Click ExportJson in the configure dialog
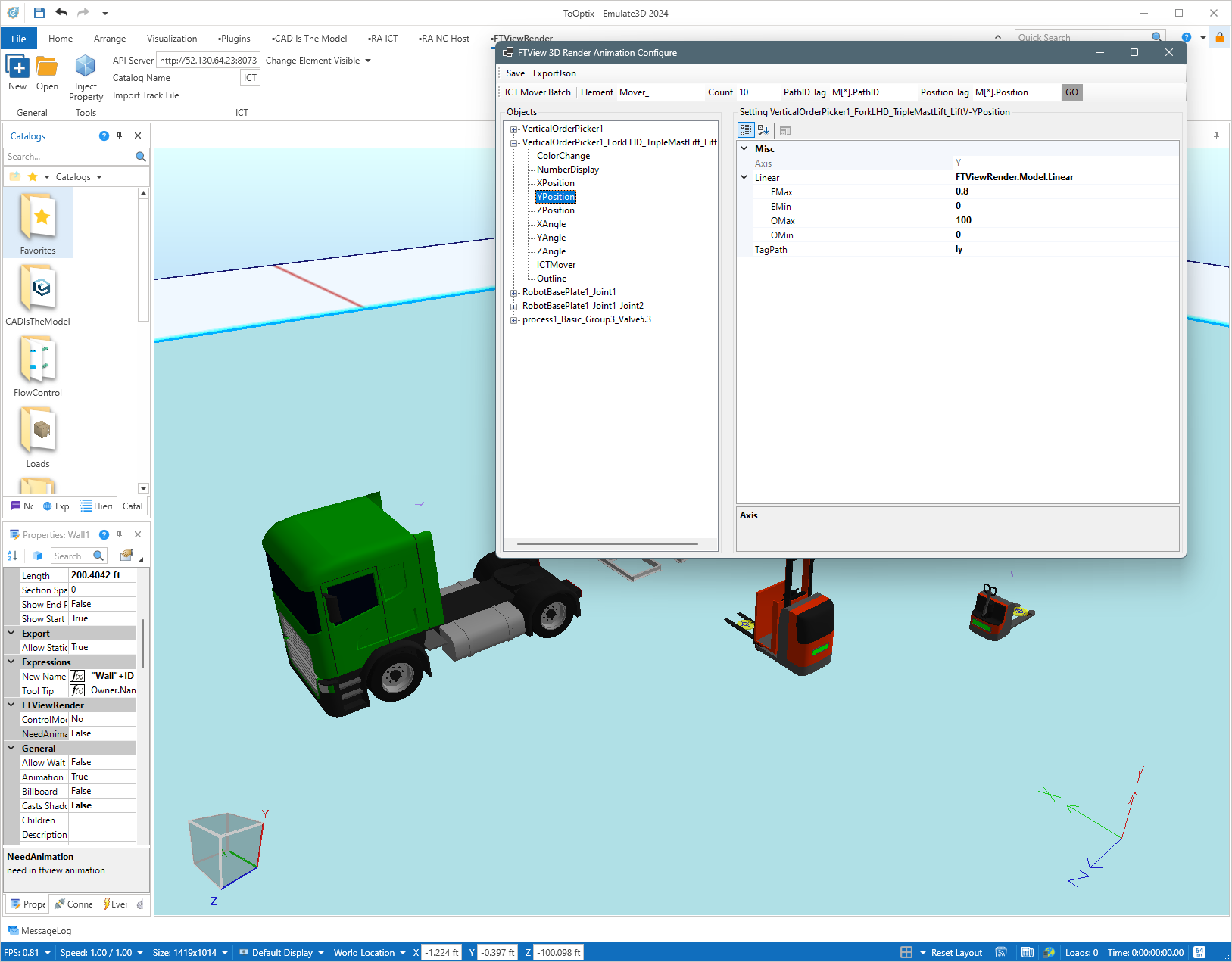The image size is (1232, 962). point(554,73)
